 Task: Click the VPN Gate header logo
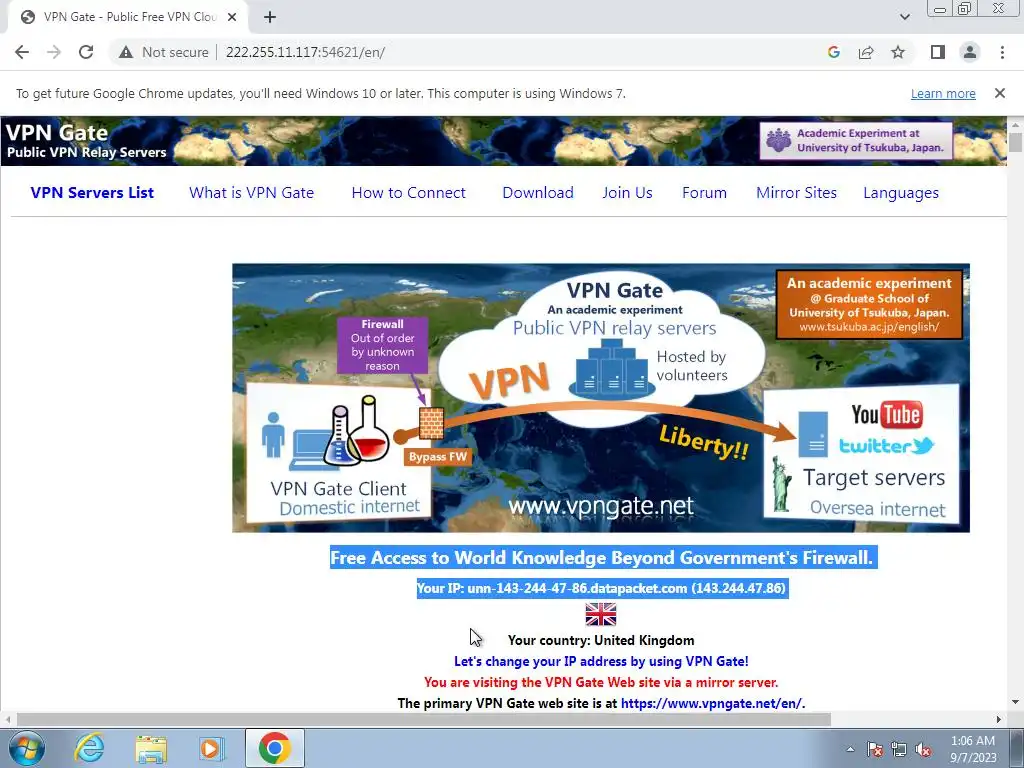[x=86, y=141]
